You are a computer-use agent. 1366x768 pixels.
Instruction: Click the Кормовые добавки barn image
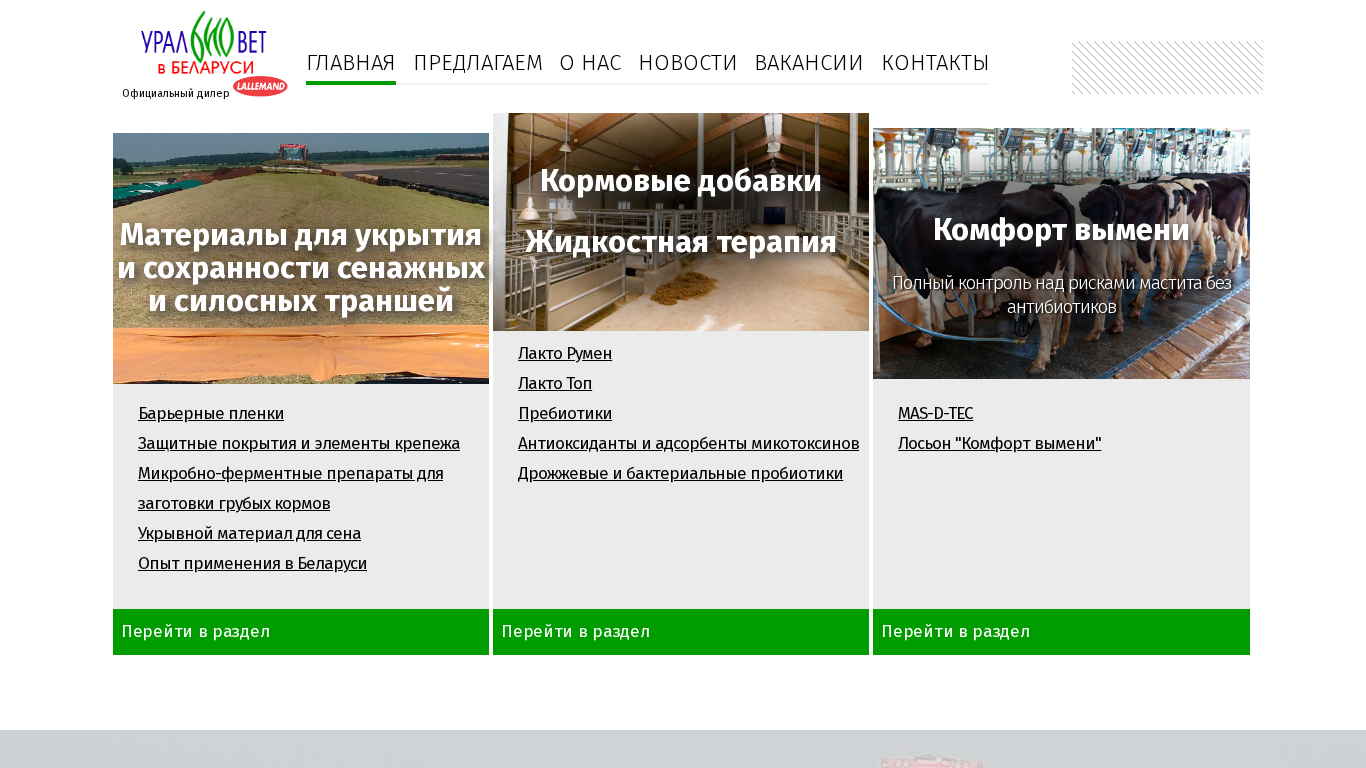681,221
